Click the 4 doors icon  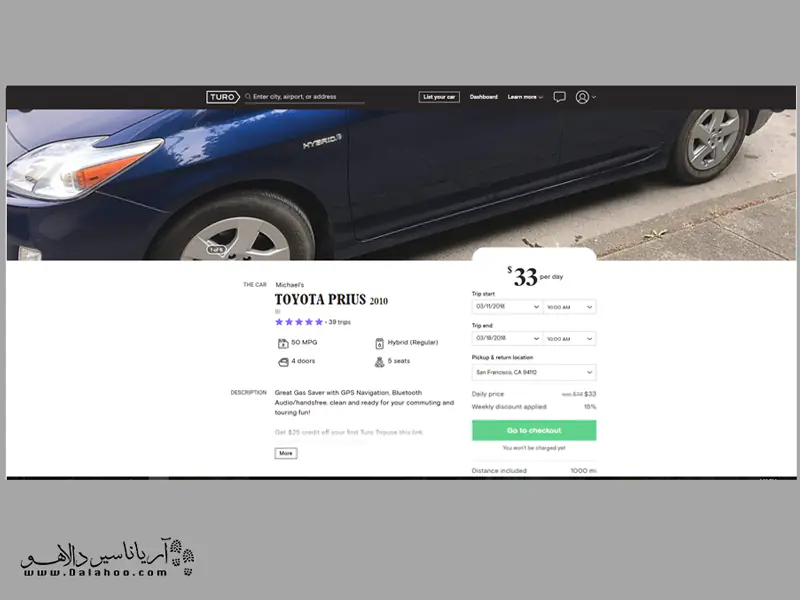point(283,362)
